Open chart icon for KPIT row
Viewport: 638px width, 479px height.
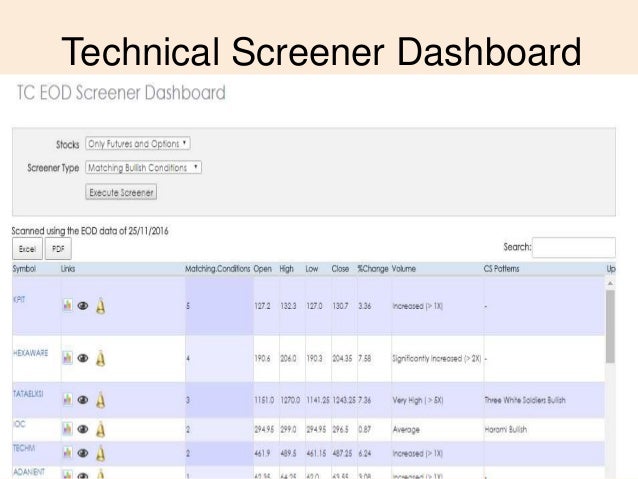[68, 305]
